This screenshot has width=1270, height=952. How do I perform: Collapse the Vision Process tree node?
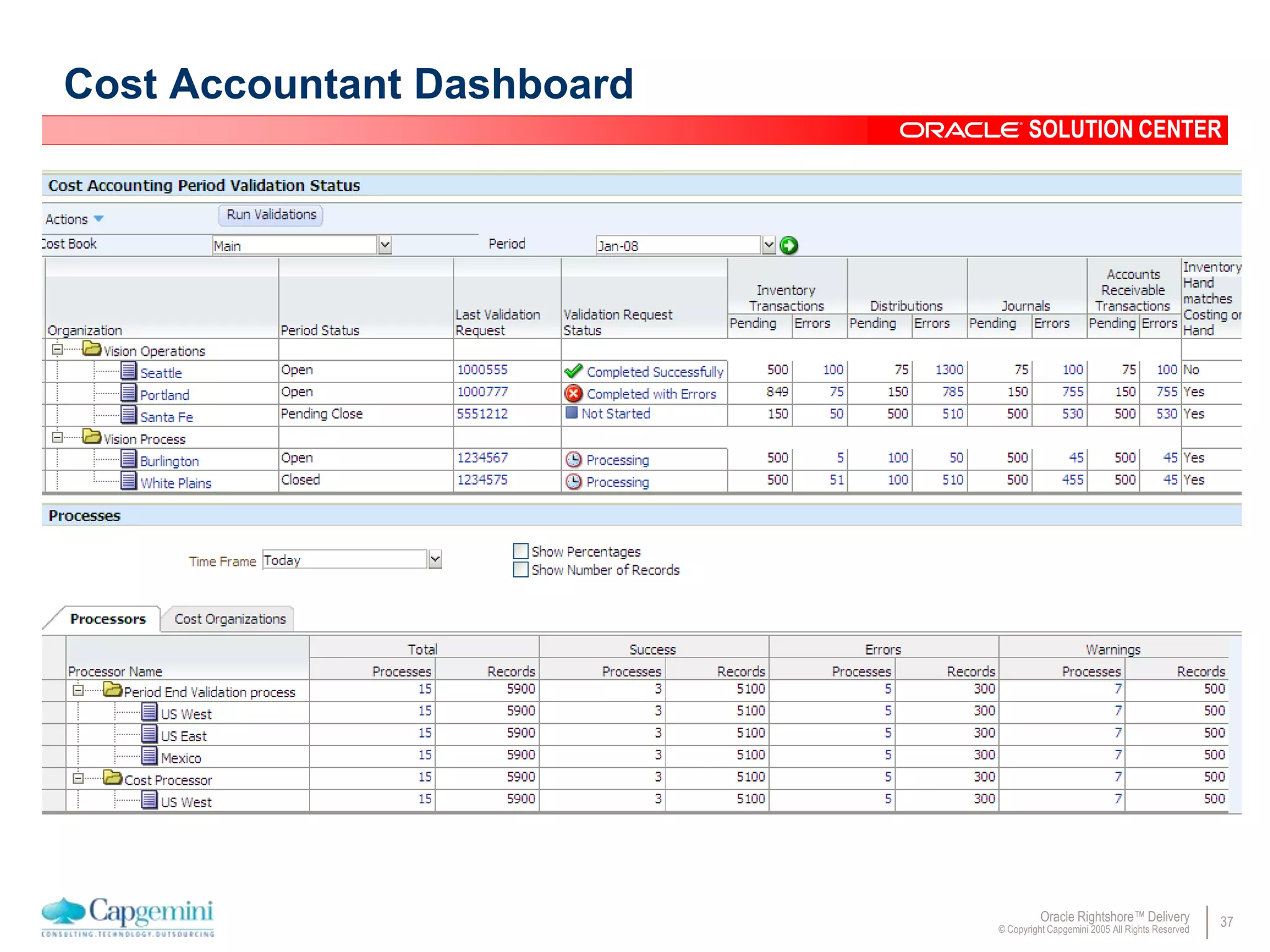[57, 438]
